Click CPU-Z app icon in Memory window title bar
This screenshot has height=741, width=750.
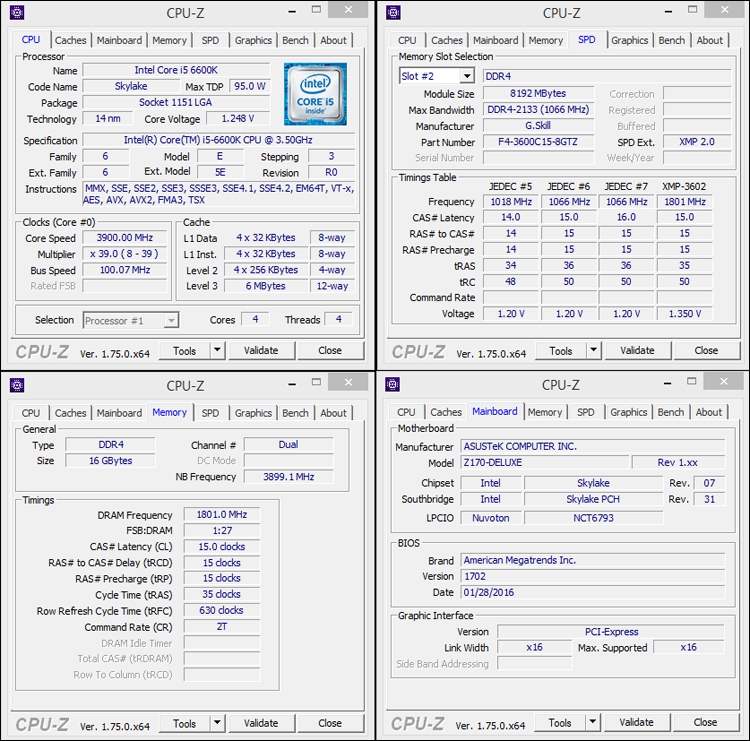pyautogui.click(x=17, y=385)
